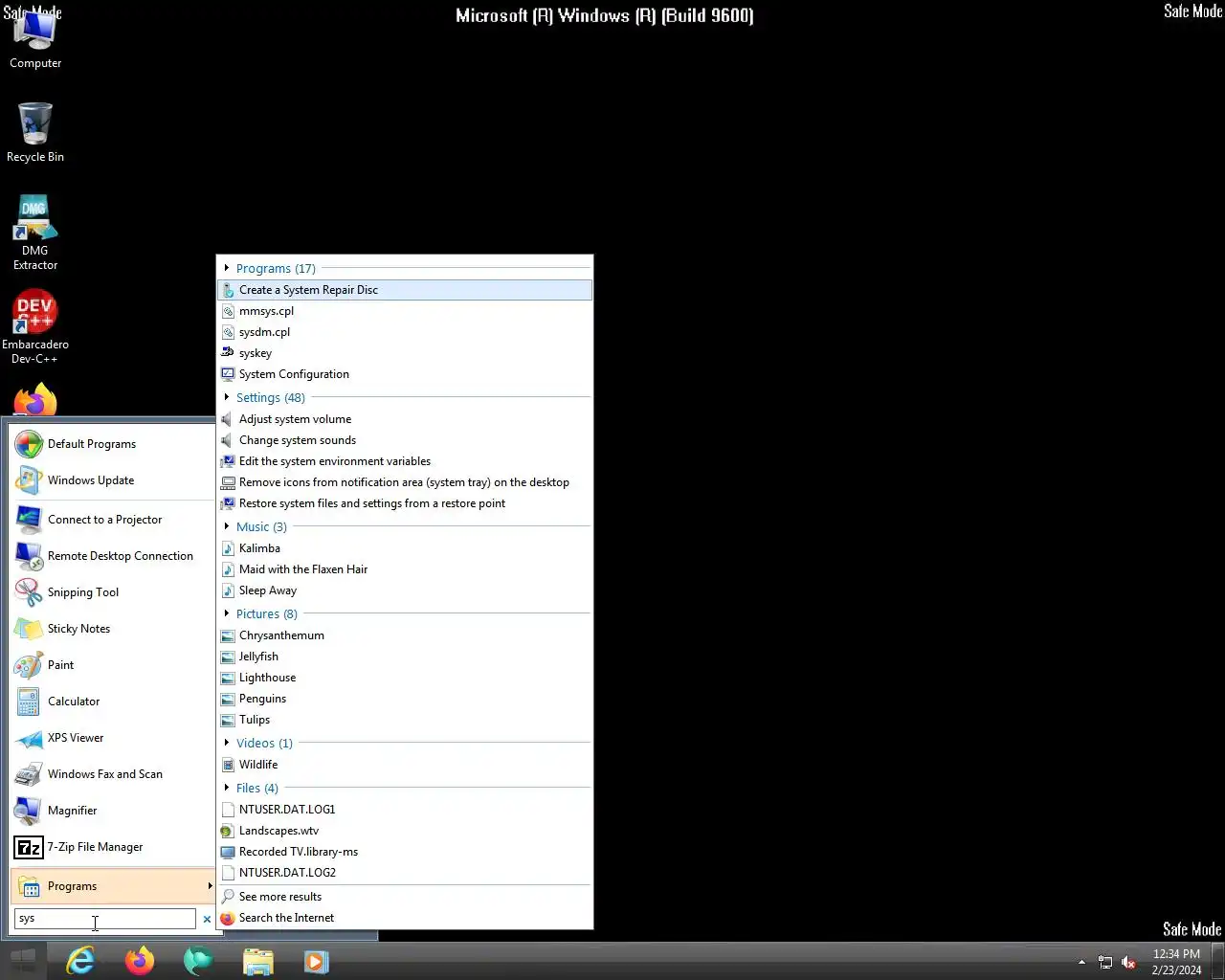1225x980 pixels.
Task: Open Edit the system environment variables
Action: click(x=405, y=461)
